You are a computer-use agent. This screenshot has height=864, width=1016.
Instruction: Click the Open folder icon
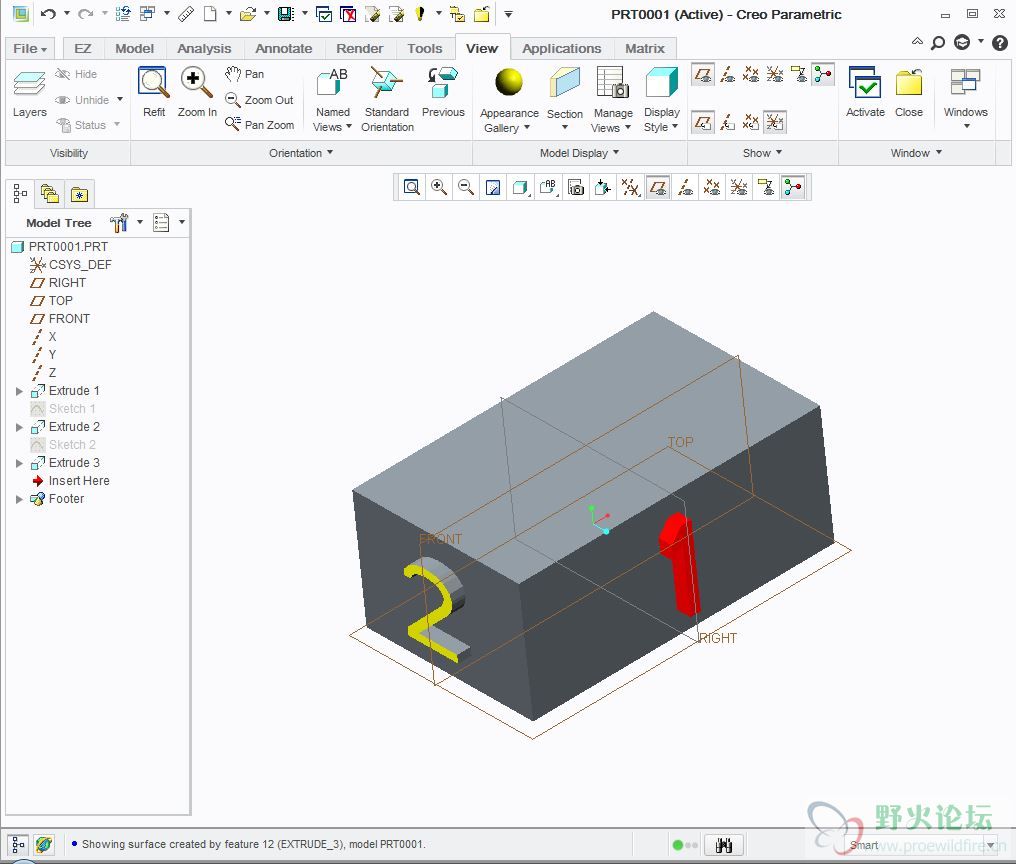point(248,14)
